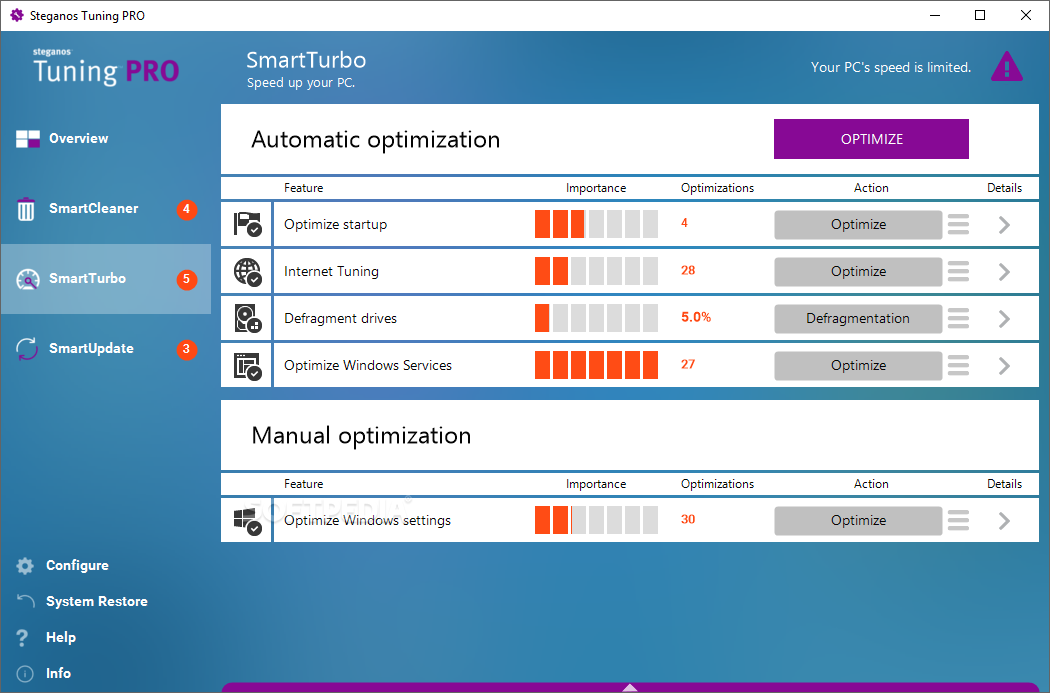The width and height of the screenshot is (1050, 693).
Task: Click 'Your PC's speed is limited.' message
Action: pyautogui.click(x=891, y=68)
